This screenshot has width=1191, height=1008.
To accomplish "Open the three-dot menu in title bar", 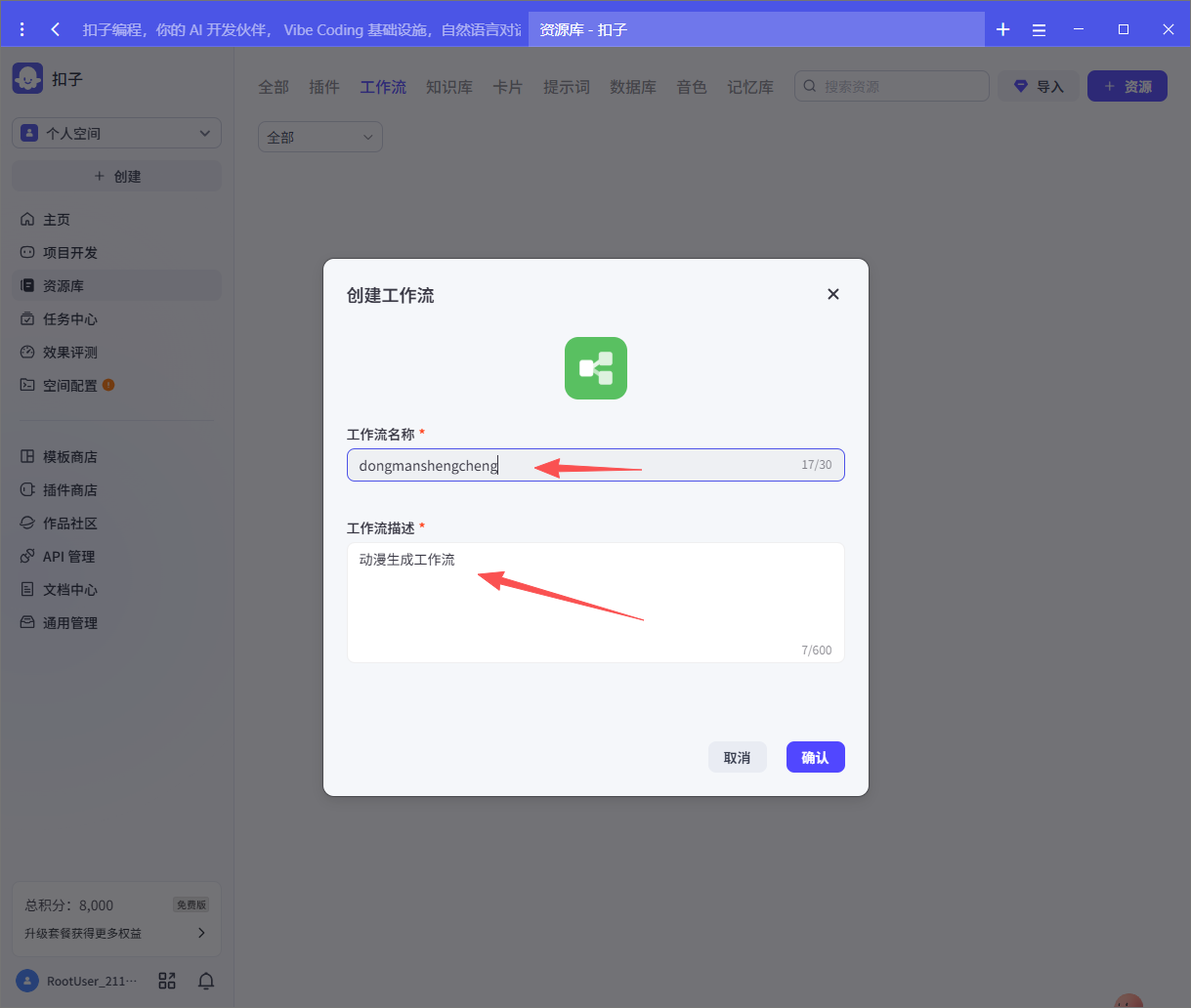I will (22, 29).
